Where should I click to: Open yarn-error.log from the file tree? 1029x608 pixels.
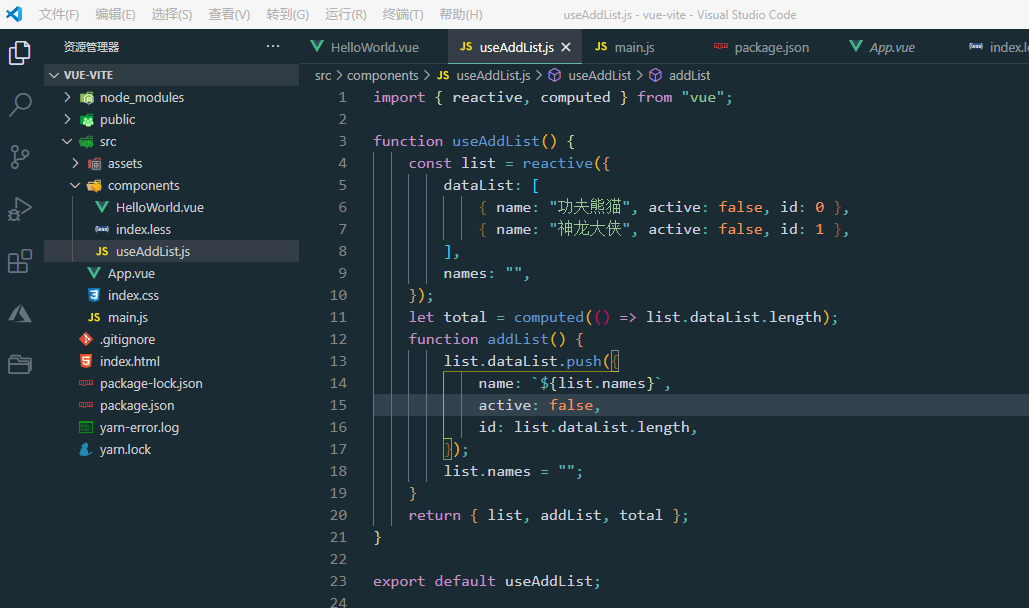[139, 427]
